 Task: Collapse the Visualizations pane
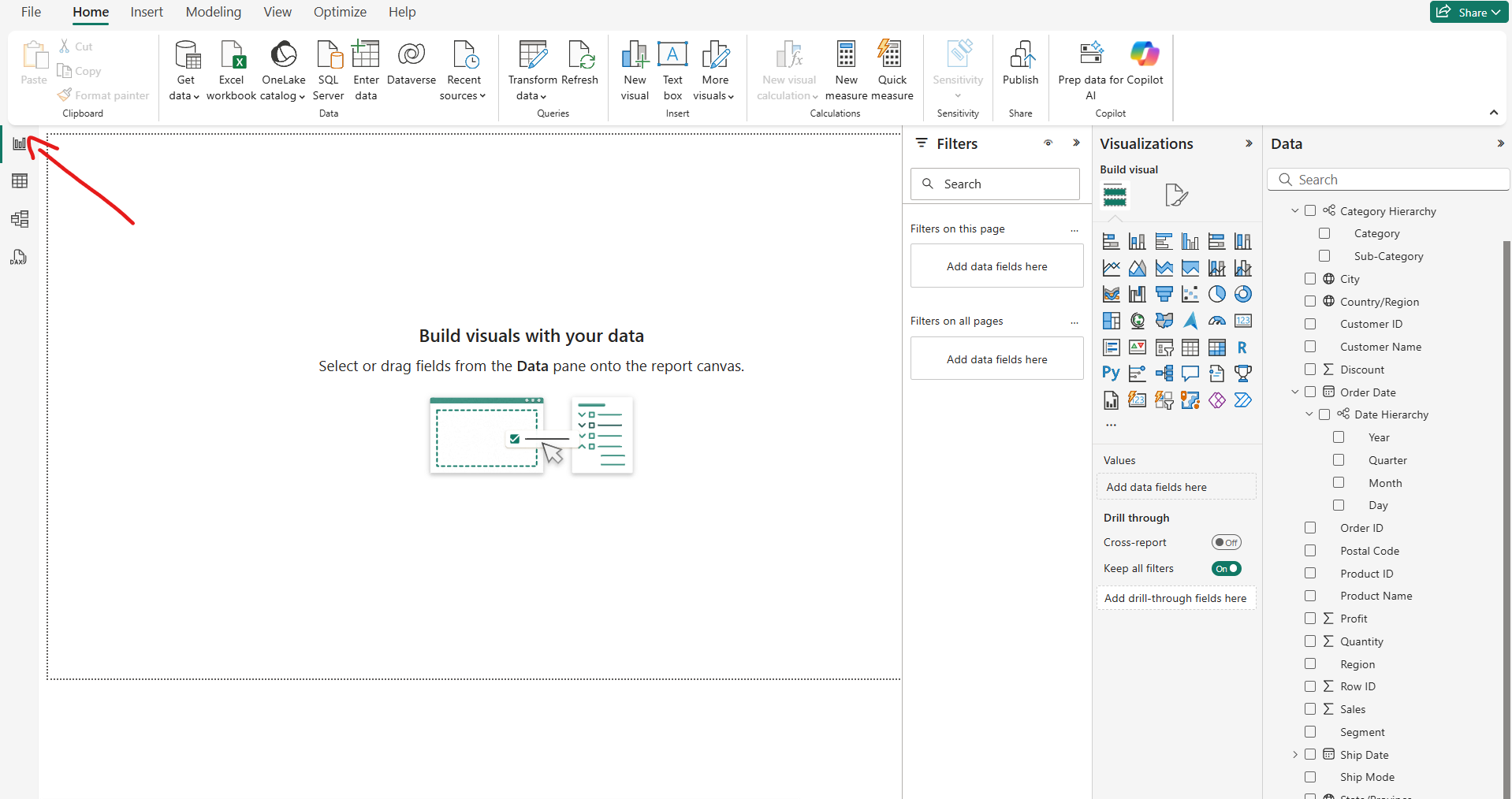[x=1249, y=143]
